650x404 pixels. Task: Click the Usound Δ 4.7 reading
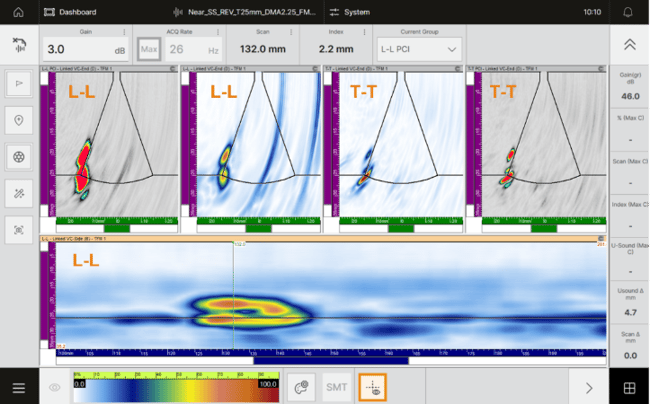[630, 302]
